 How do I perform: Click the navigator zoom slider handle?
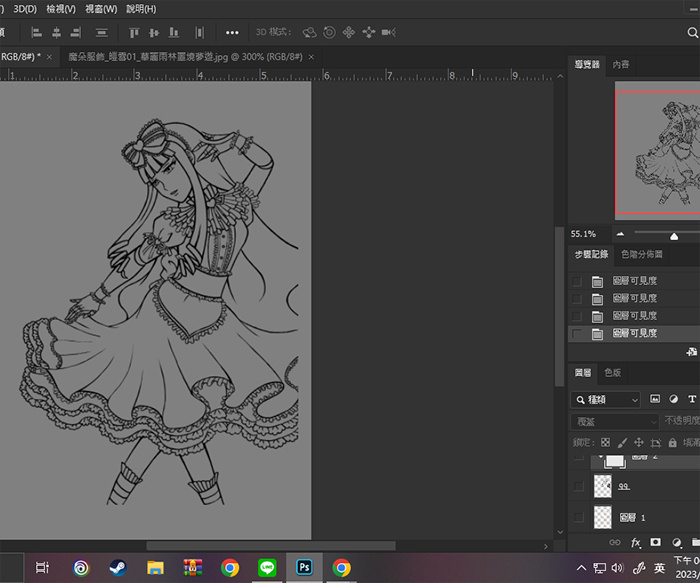click(674, 237)
